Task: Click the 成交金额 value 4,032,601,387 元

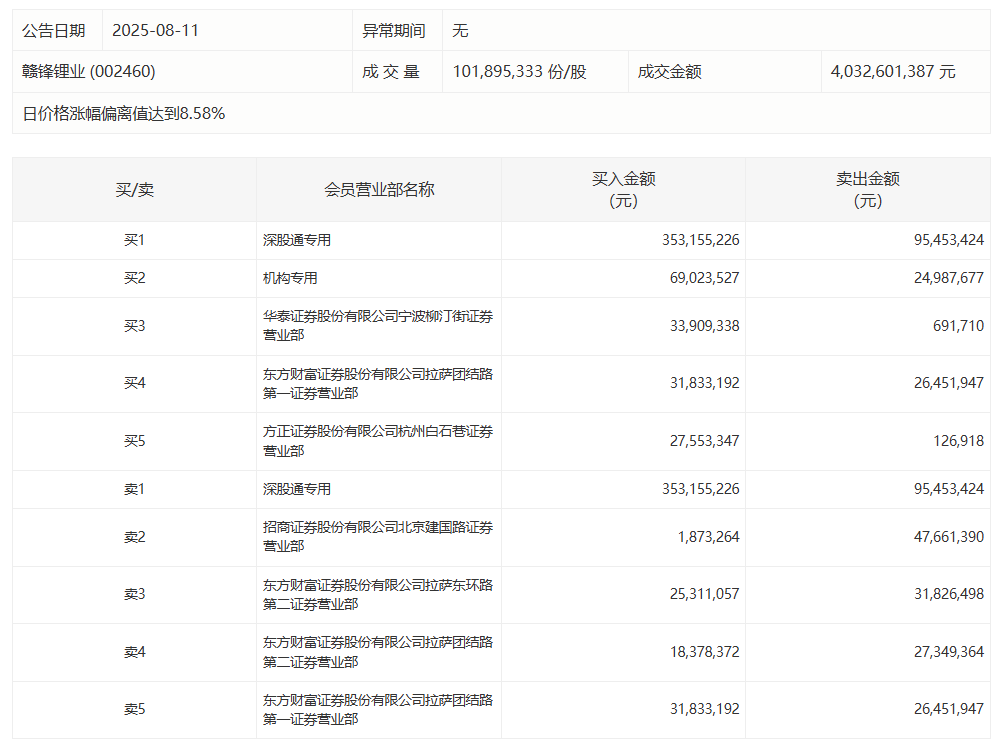Action: click(x=892, y=72)
